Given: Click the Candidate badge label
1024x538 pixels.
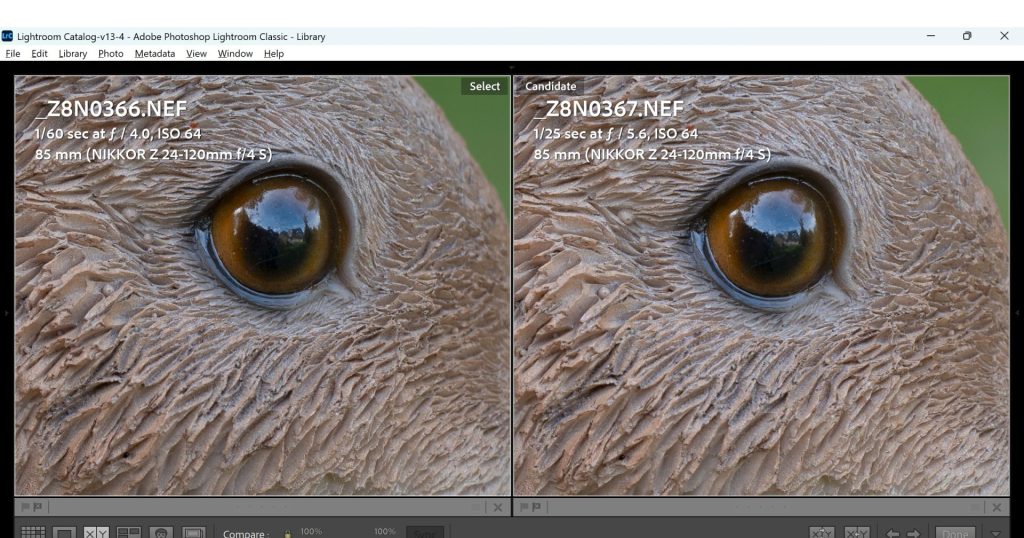Looking at the screenshot, I should tap(551, 86).
